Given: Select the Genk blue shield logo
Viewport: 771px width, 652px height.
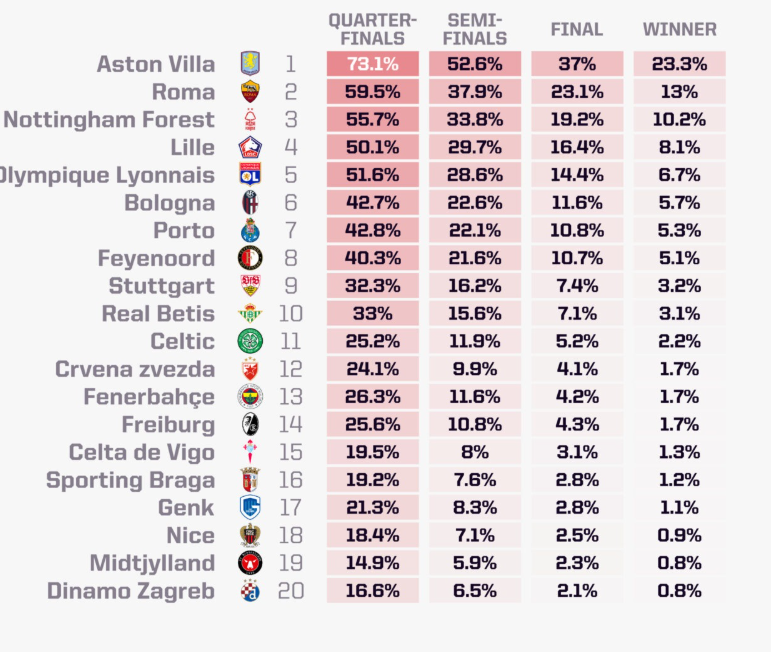Looking at the screenshot, I should (250, 507).
